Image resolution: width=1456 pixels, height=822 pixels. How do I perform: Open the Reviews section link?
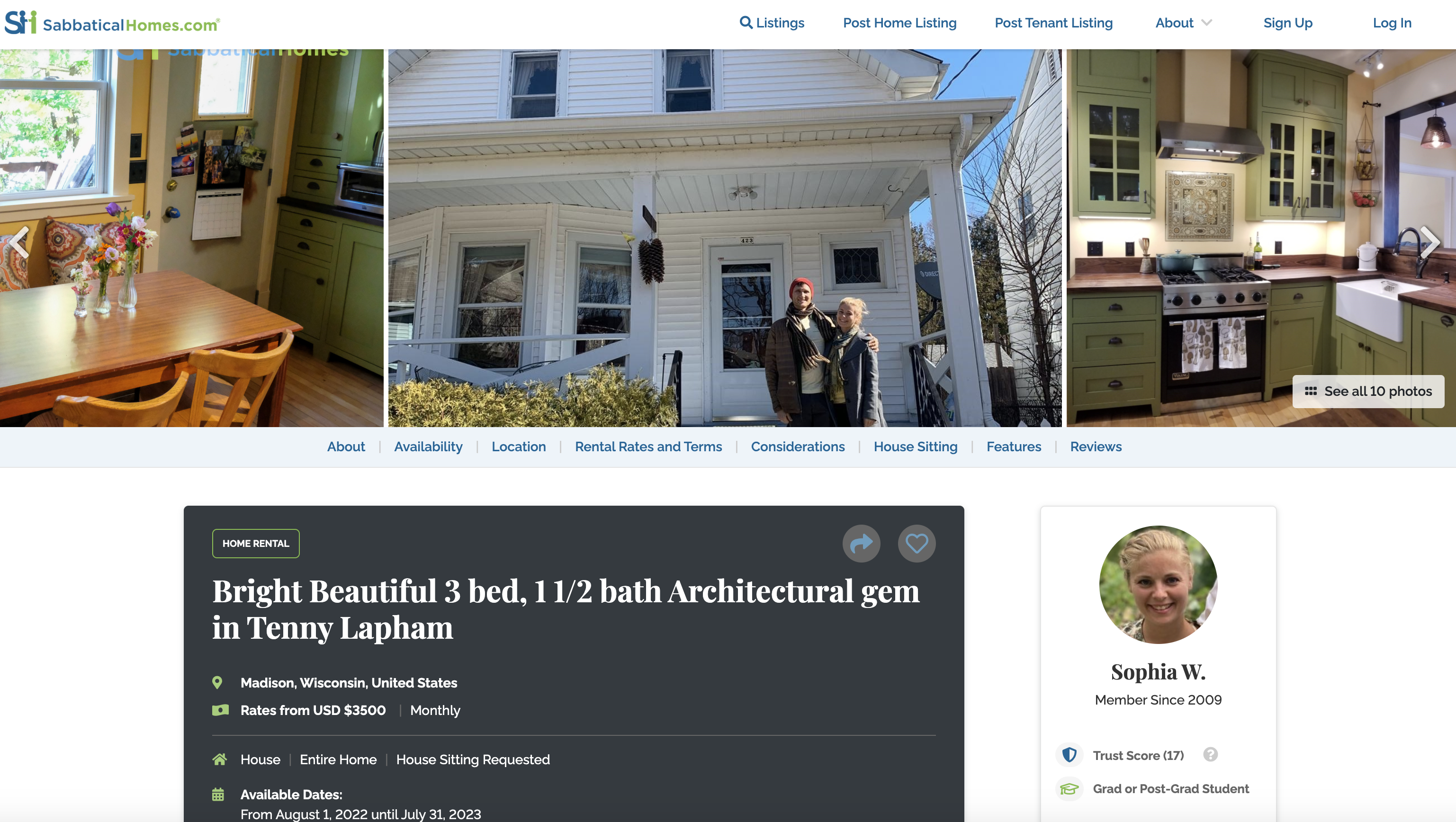[x=1096, y=447]
